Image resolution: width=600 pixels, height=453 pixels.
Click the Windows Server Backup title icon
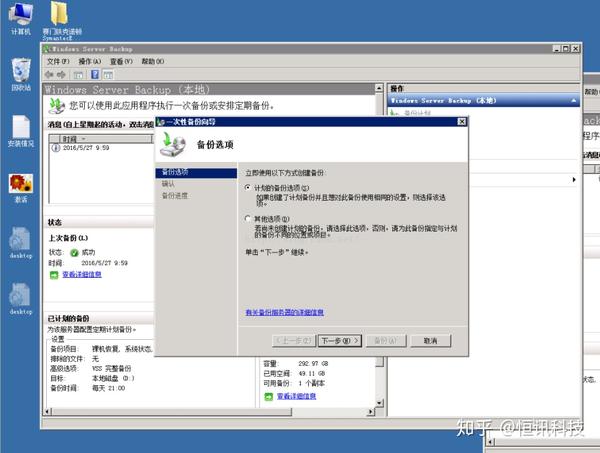pos(47,49)
